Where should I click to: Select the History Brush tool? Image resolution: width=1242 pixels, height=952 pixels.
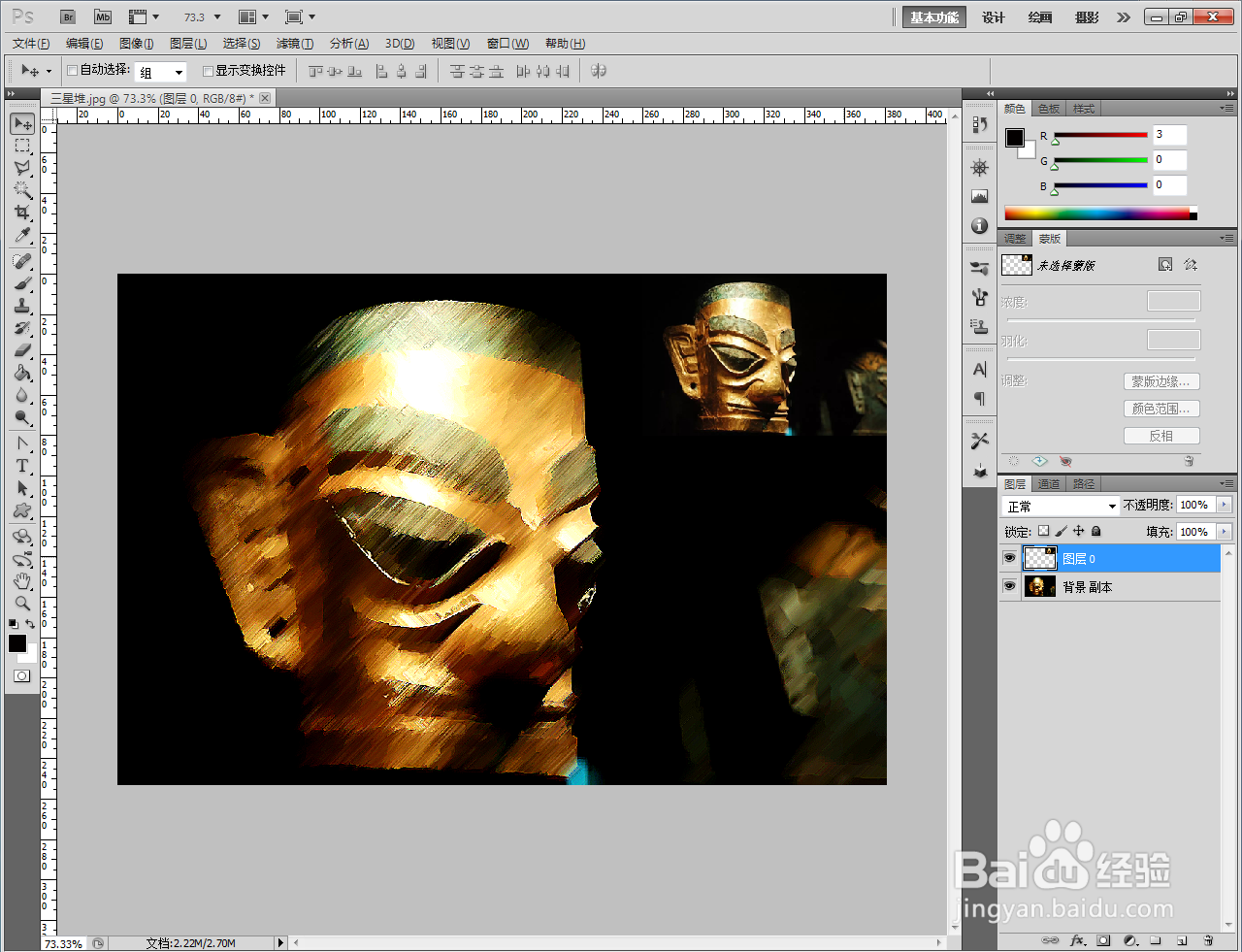click(x=22, y=328)
